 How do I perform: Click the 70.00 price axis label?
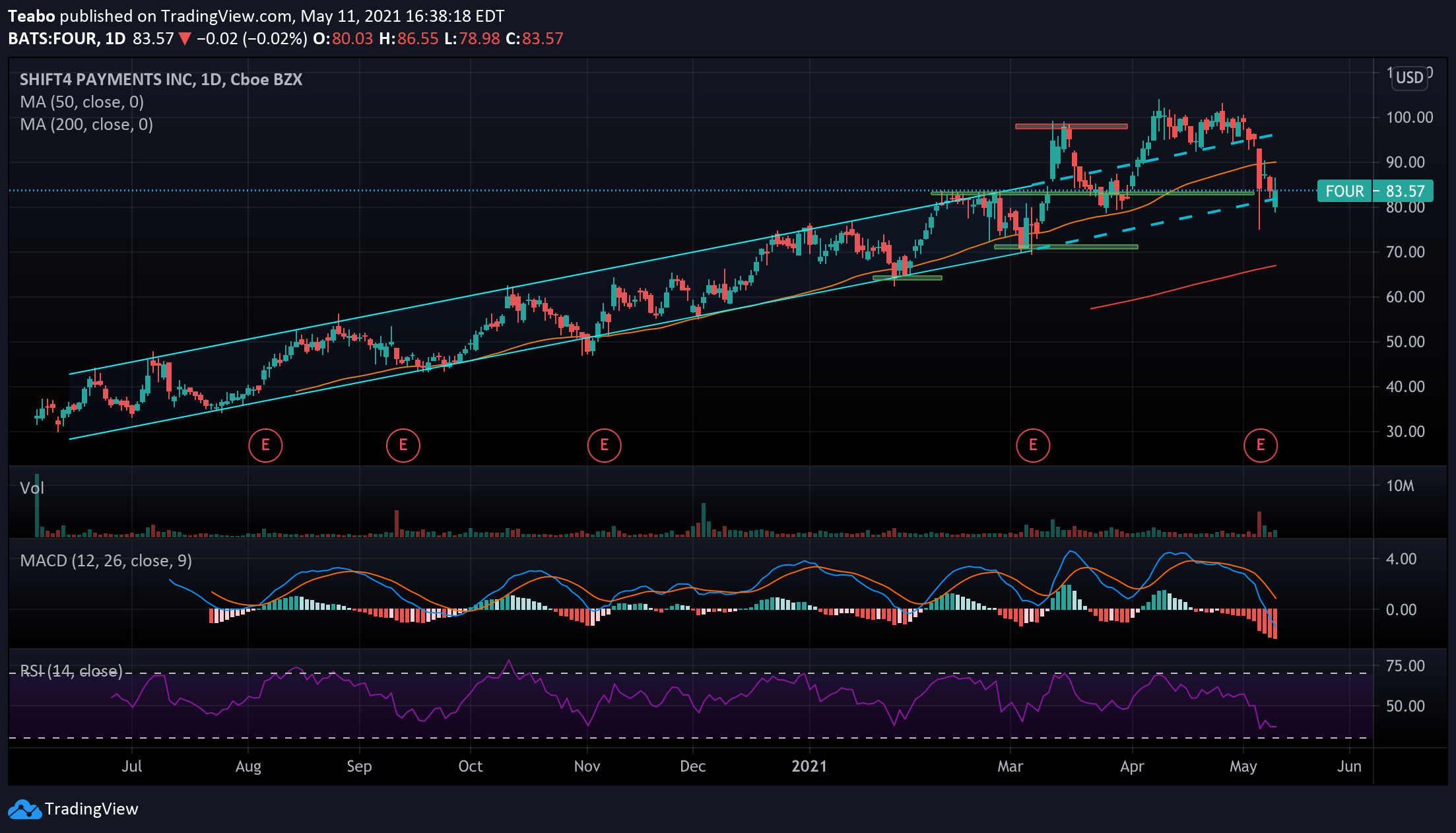tap(1405, 252)
